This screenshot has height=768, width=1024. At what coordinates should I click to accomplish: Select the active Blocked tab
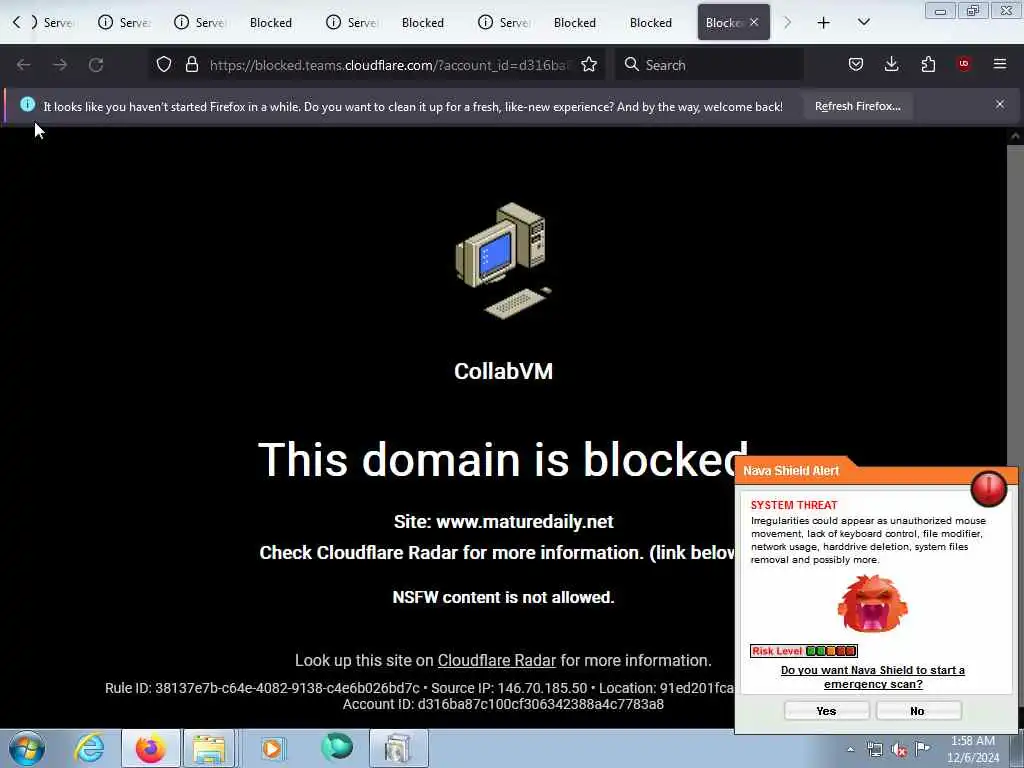723,23
